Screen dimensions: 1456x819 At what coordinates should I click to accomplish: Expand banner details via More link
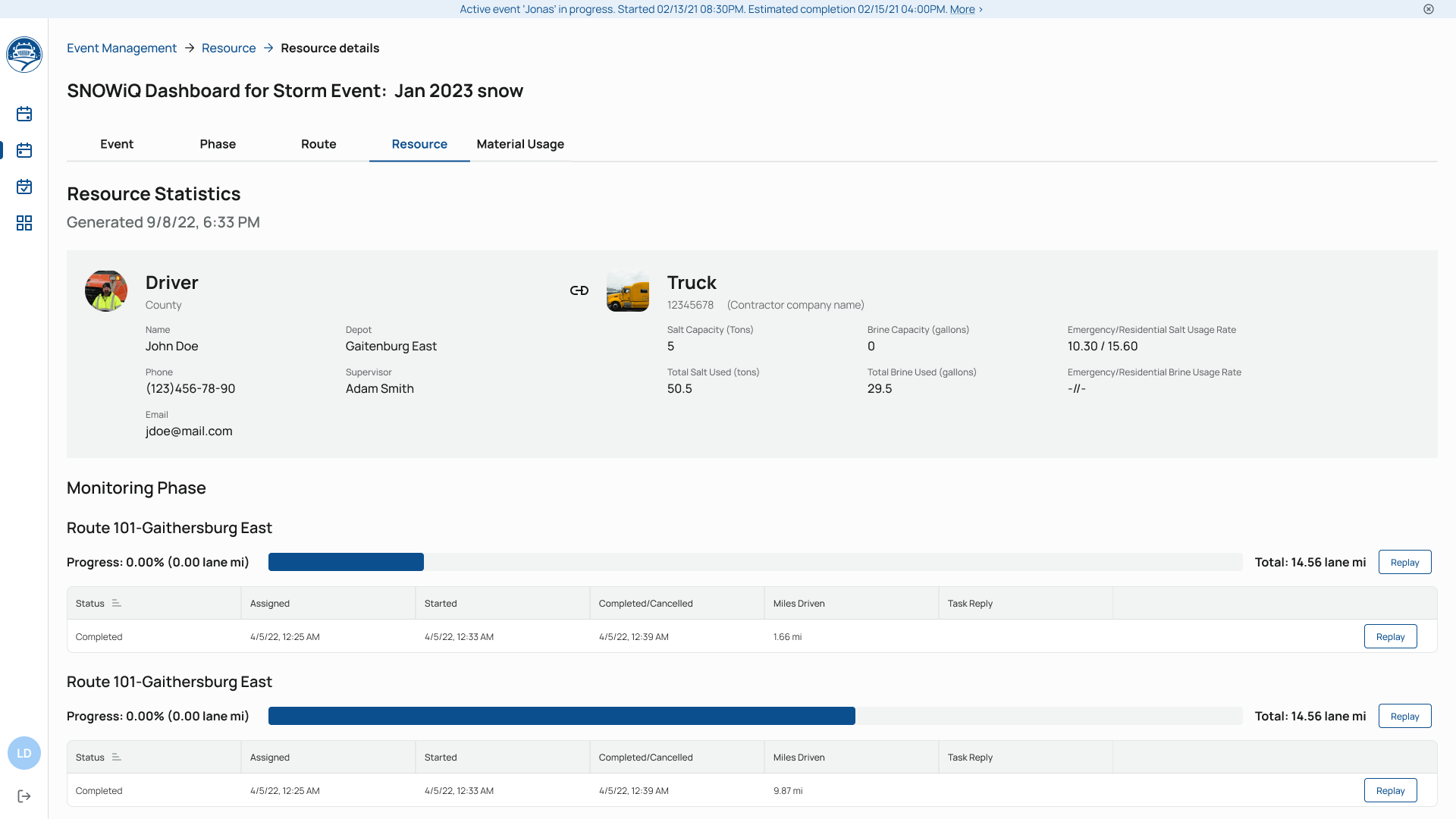click(962, 9)
